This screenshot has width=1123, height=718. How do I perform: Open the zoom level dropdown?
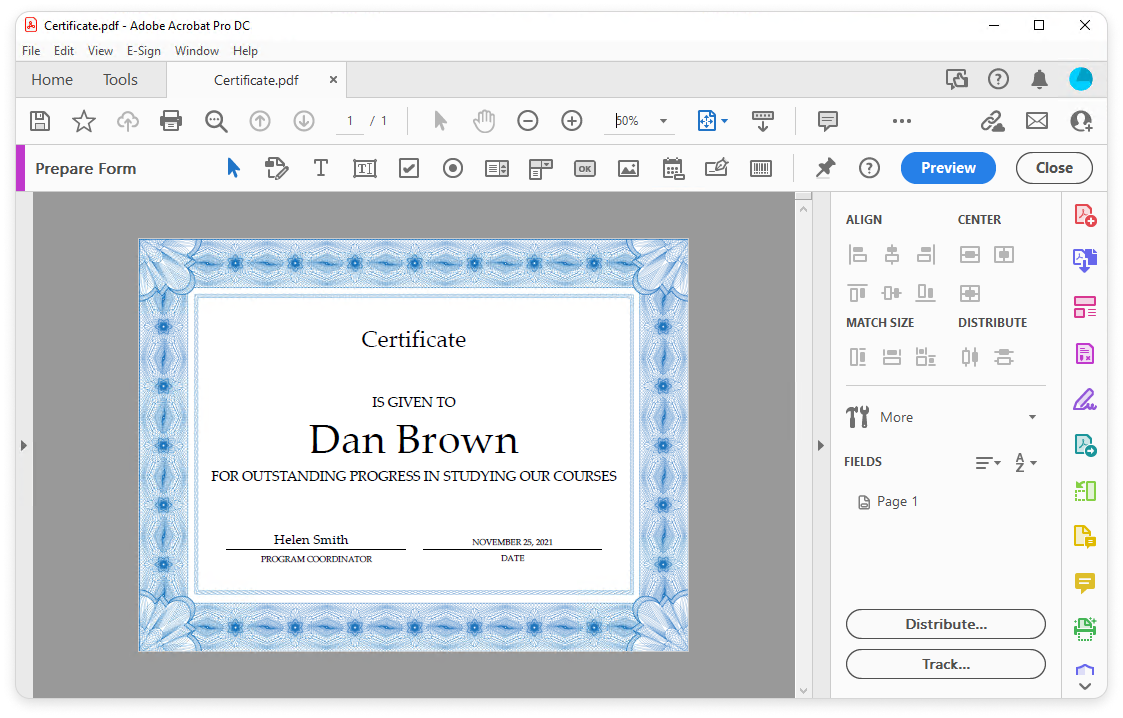pyautogui.click(x=663, y=121)
